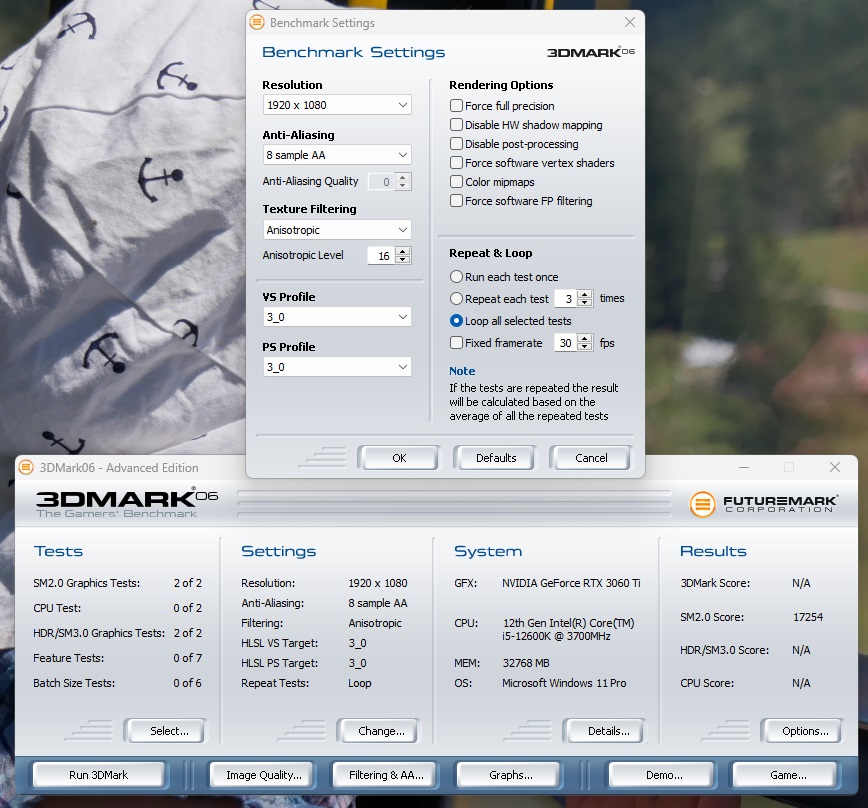This screenshot has width=868, height=808.
Task: Click the CPU text i5-12600K @ 3700MHz
Action: pos(556,636)
